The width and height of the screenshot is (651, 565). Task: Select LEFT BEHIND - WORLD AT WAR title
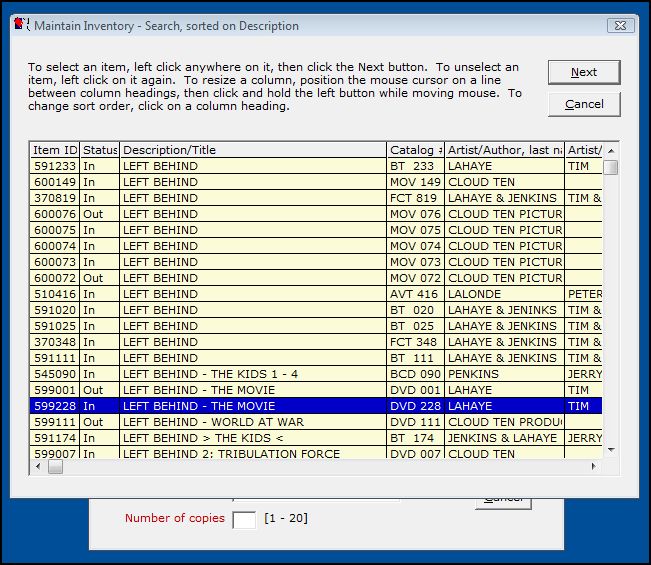pos(213,422)
